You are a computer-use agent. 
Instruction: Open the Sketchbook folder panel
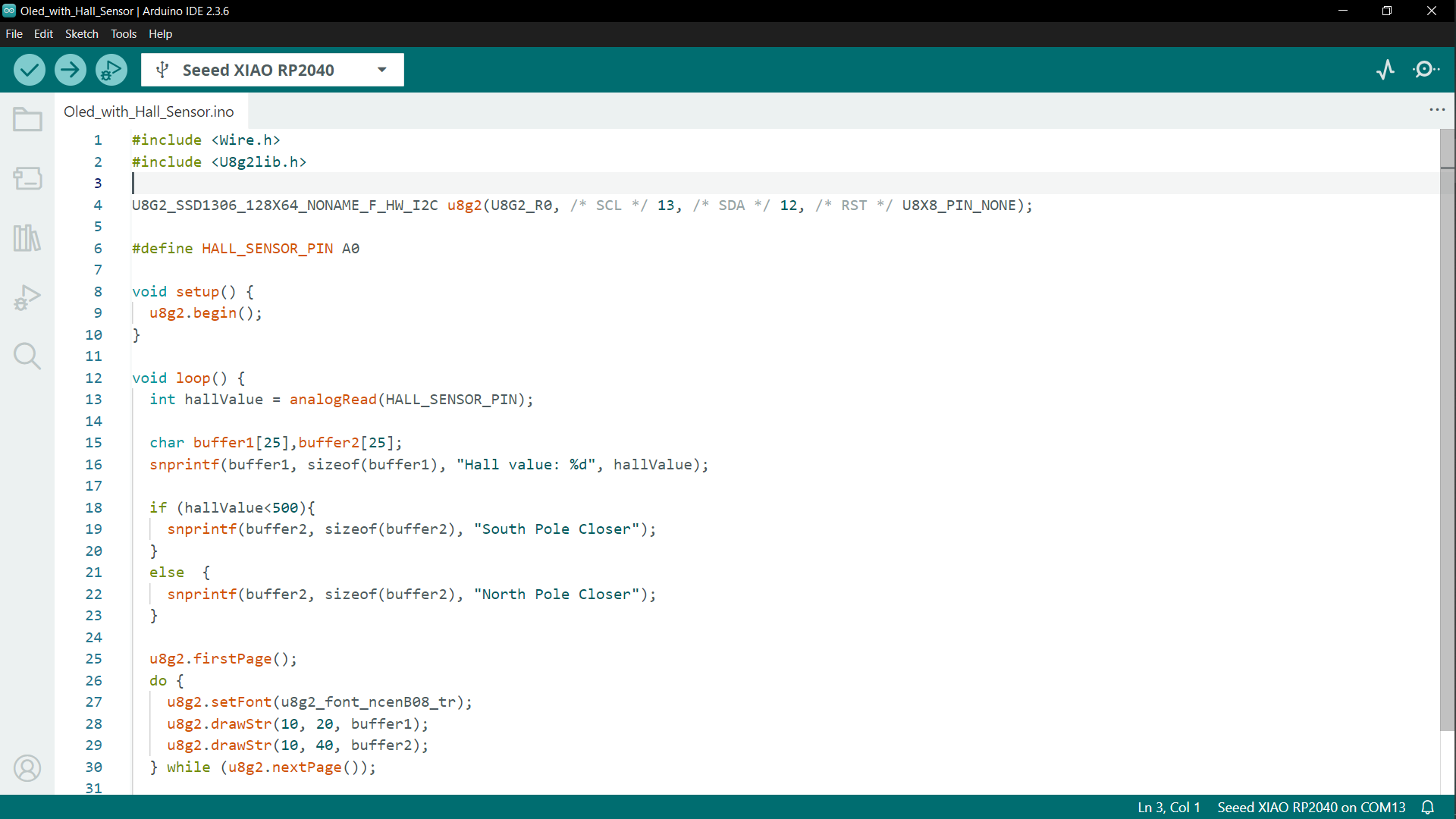(27, 119)
